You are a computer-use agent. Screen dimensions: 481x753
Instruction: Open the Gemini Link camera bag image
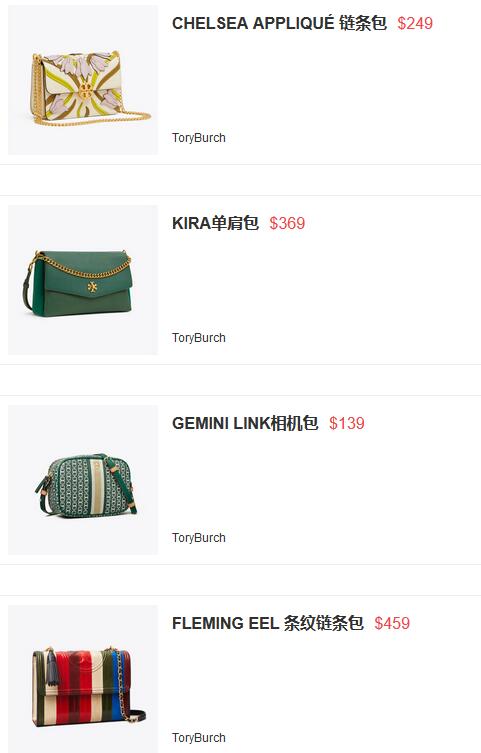pos(83,480)
